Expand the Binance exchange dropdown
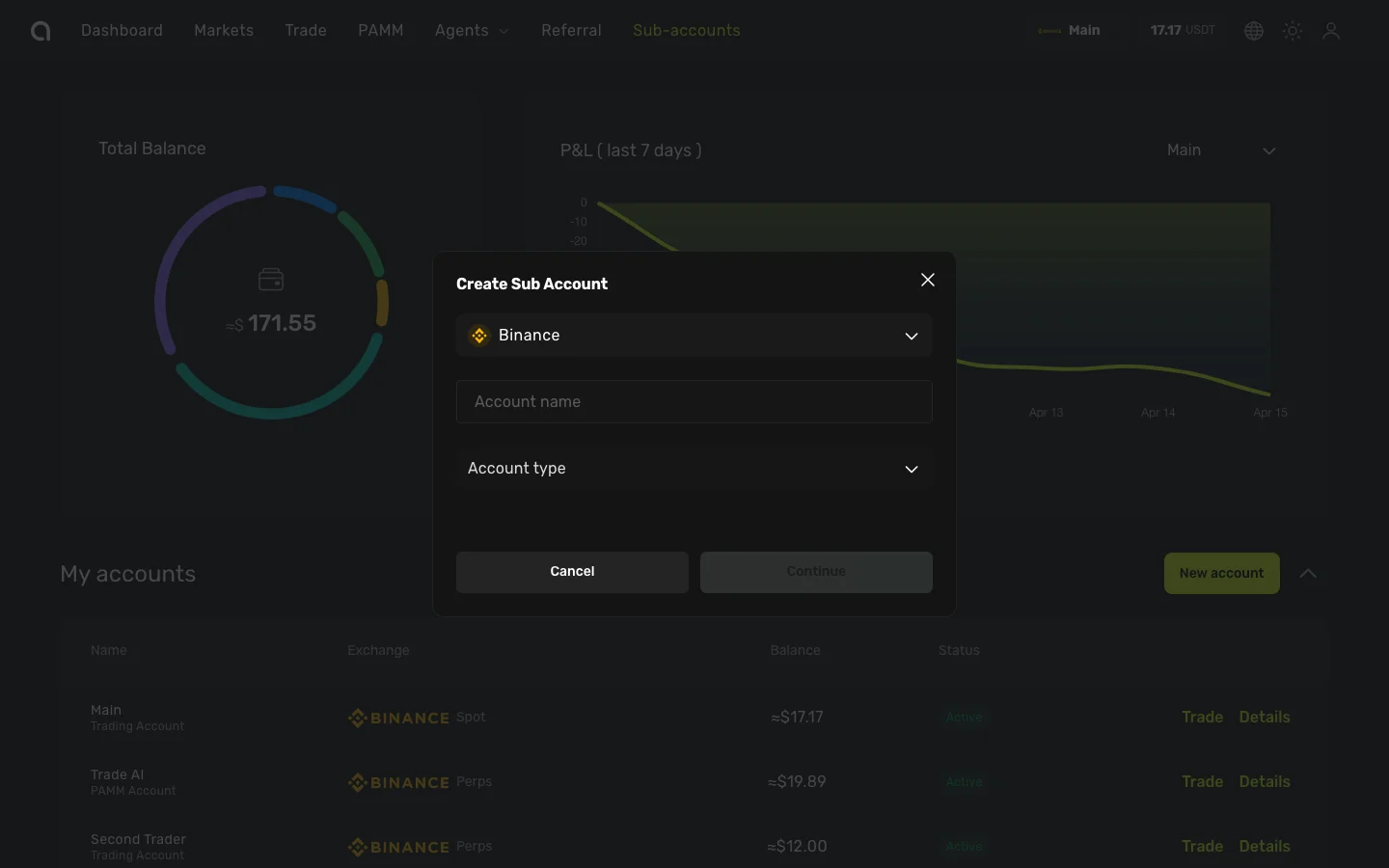The image size is (1389, 868). tap(911, 336)
